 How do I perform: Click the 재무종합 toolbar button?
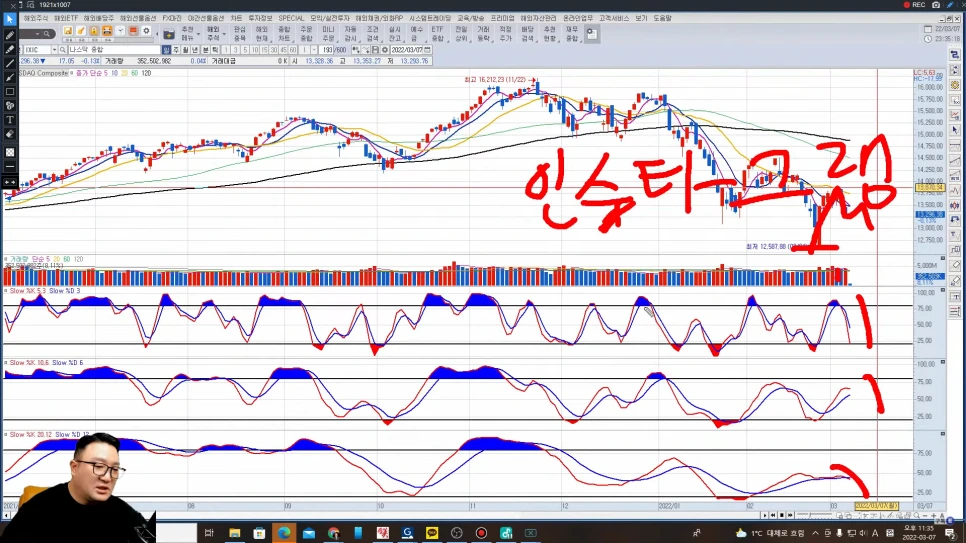572,34
